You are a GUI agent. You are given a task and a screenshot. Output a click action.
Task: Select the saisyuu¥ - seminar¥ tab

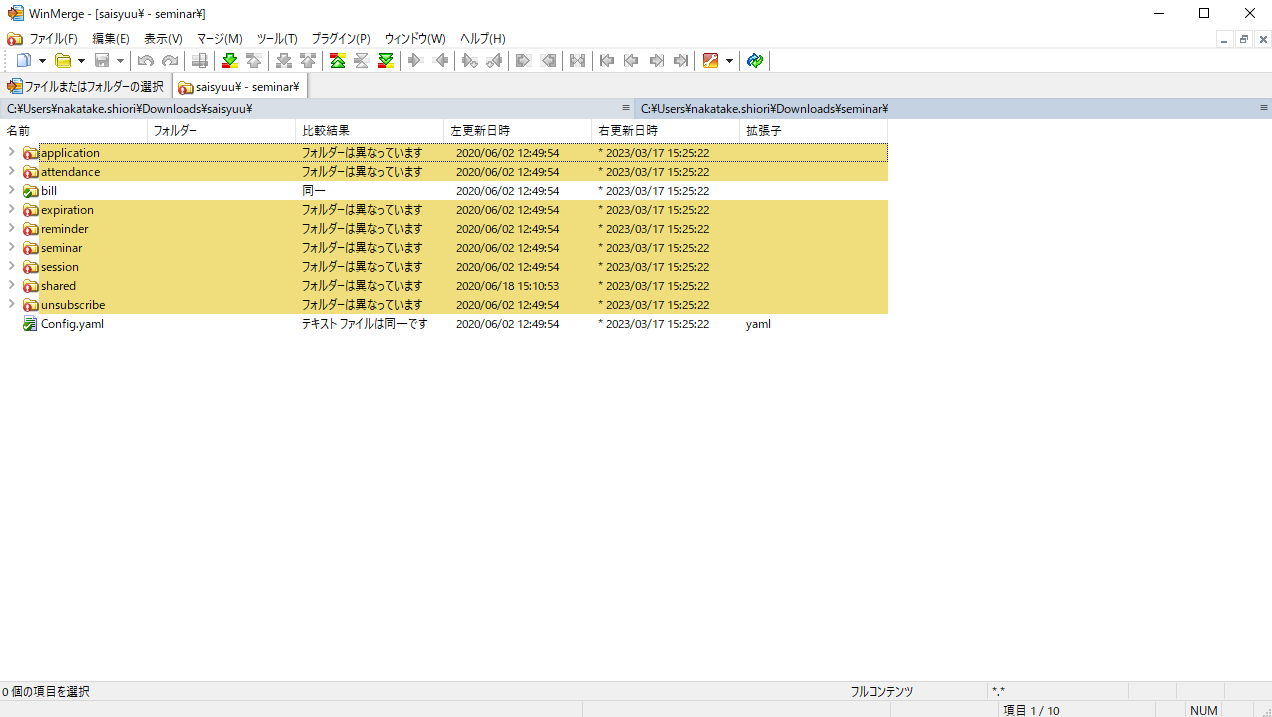[x=239, y=87]
